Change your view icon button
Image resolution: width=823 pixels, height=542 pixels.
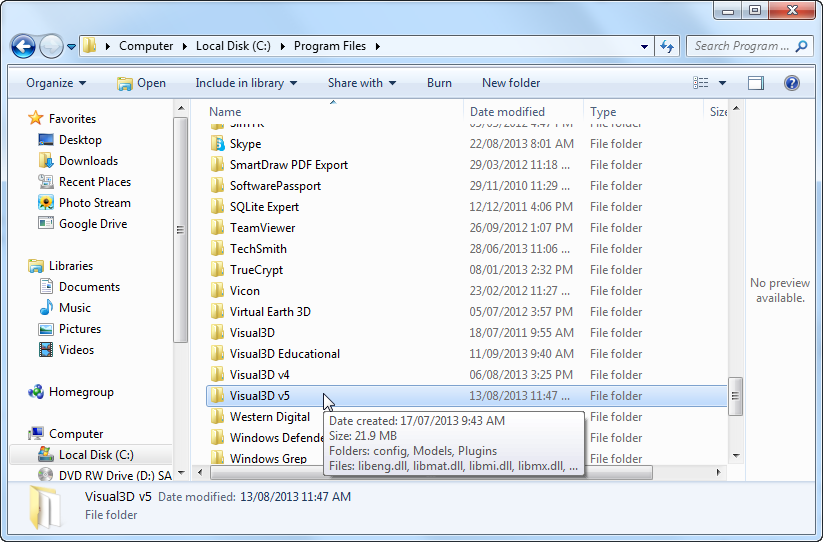[x=701, y=83]
